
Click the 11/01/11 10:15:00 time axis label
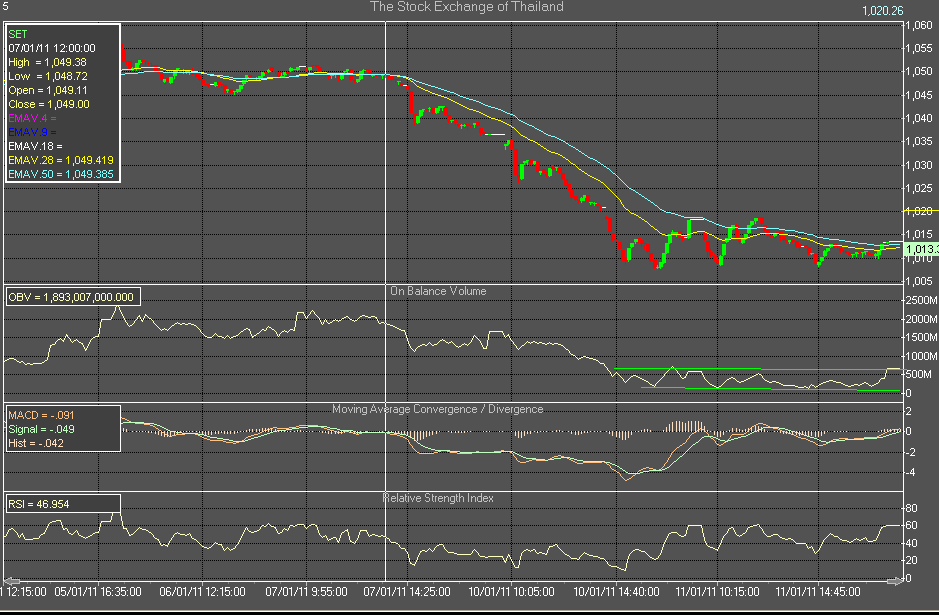[x=717, y=592]
